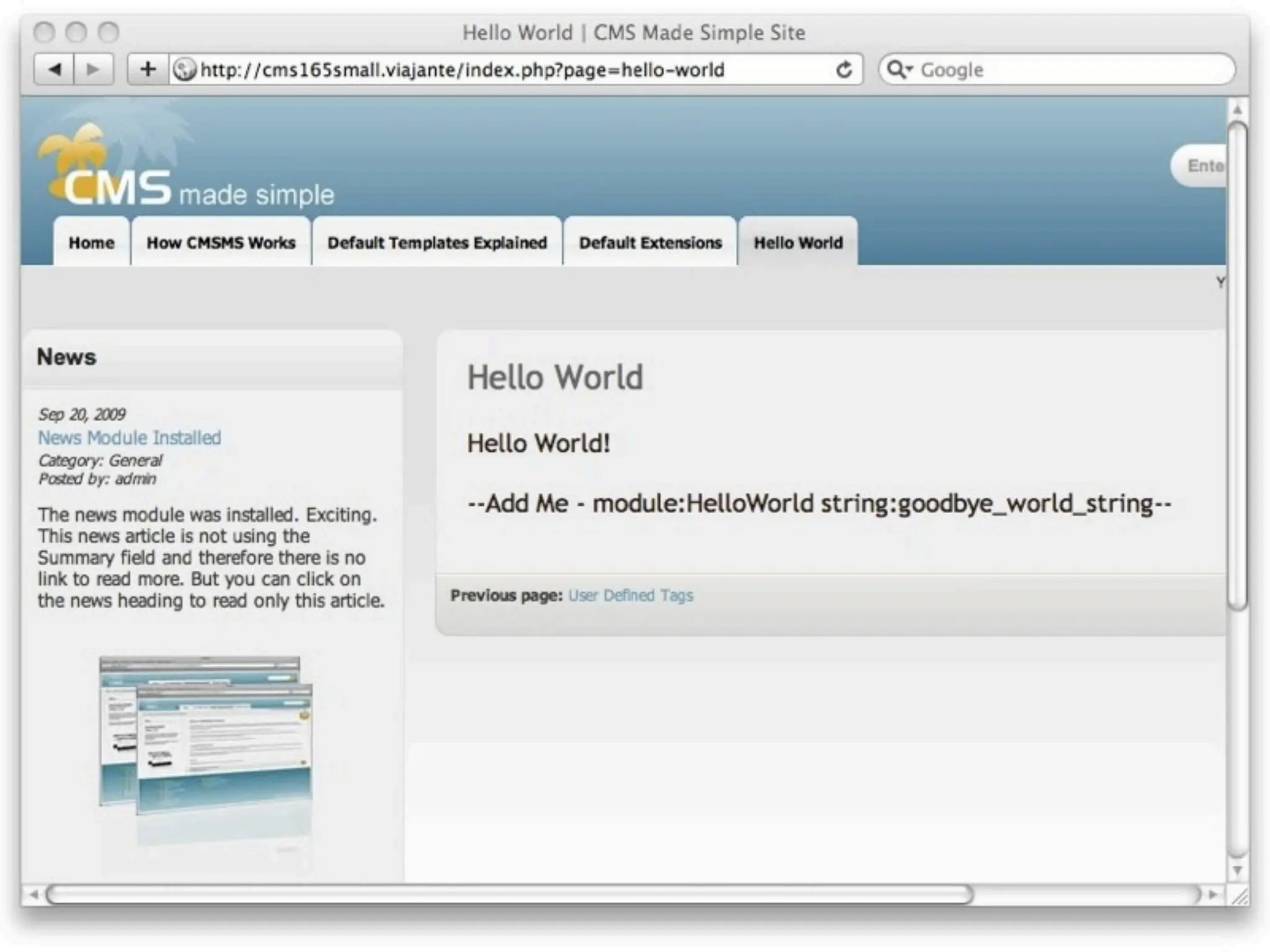
Task: Focus the Google search field
Action: pos(1057,69)
